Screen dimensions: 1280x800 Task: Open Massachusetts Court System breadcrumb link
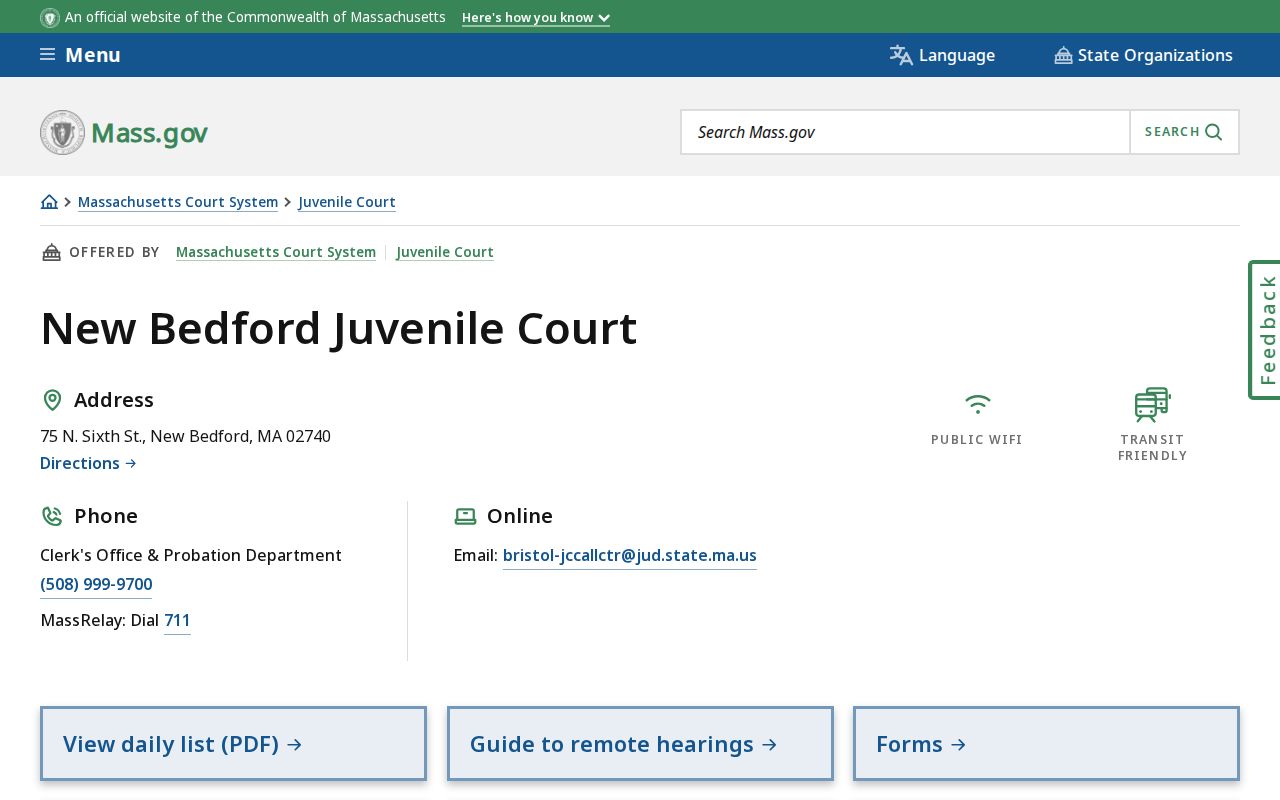coord(178,202)
